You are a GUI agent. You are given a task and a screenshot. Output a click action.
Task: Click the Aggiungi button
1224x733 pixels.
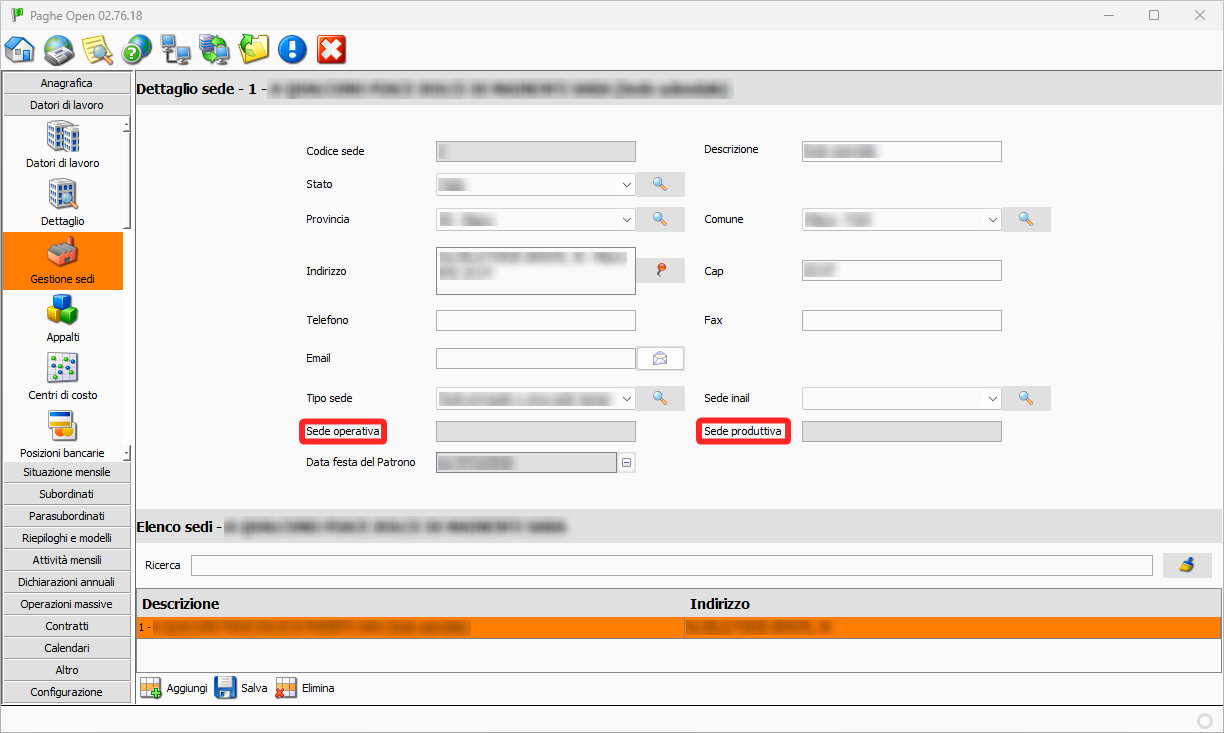174,688
